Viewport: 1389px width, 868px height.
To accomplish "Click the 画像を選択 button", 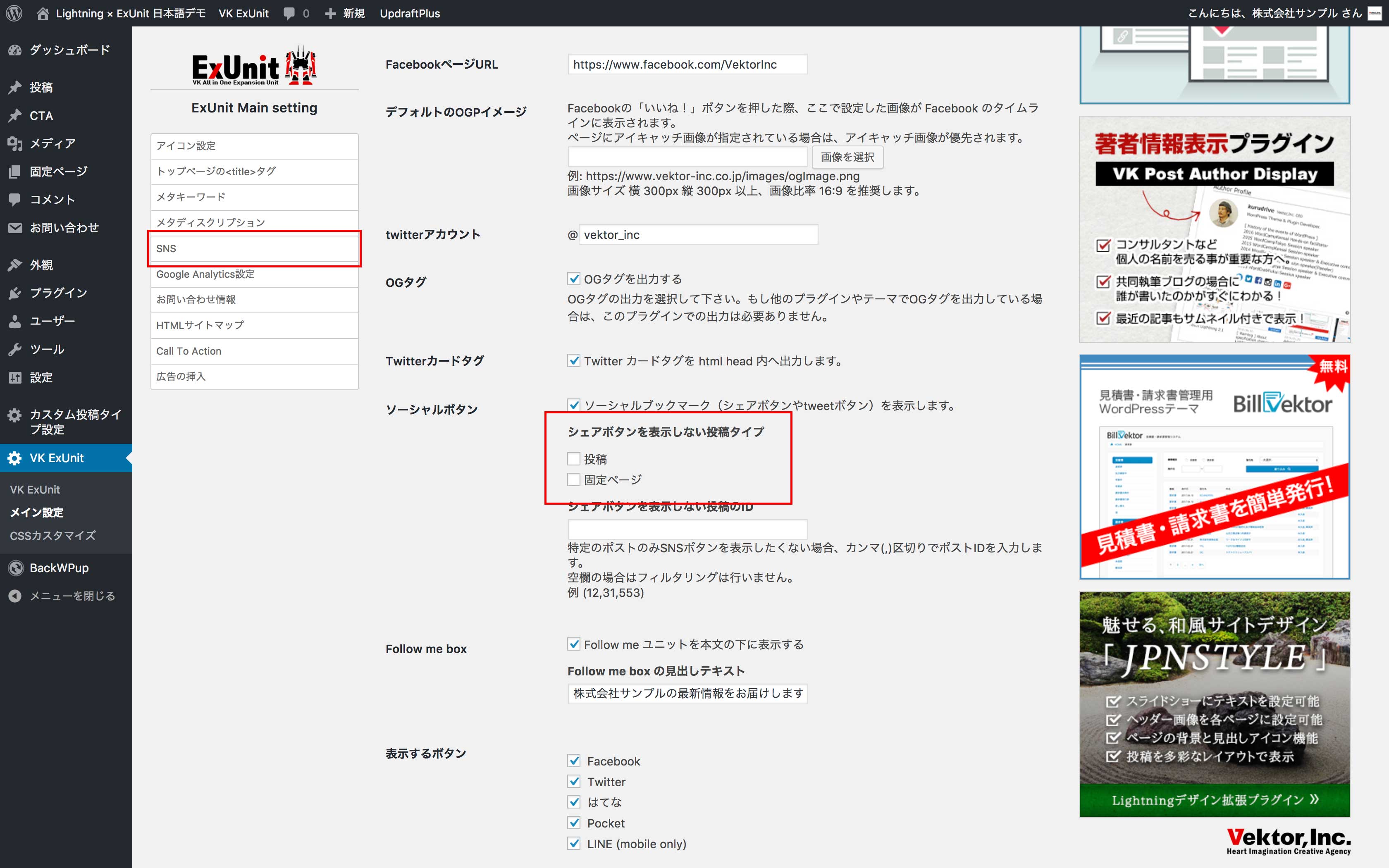I will tap(847, 157).
